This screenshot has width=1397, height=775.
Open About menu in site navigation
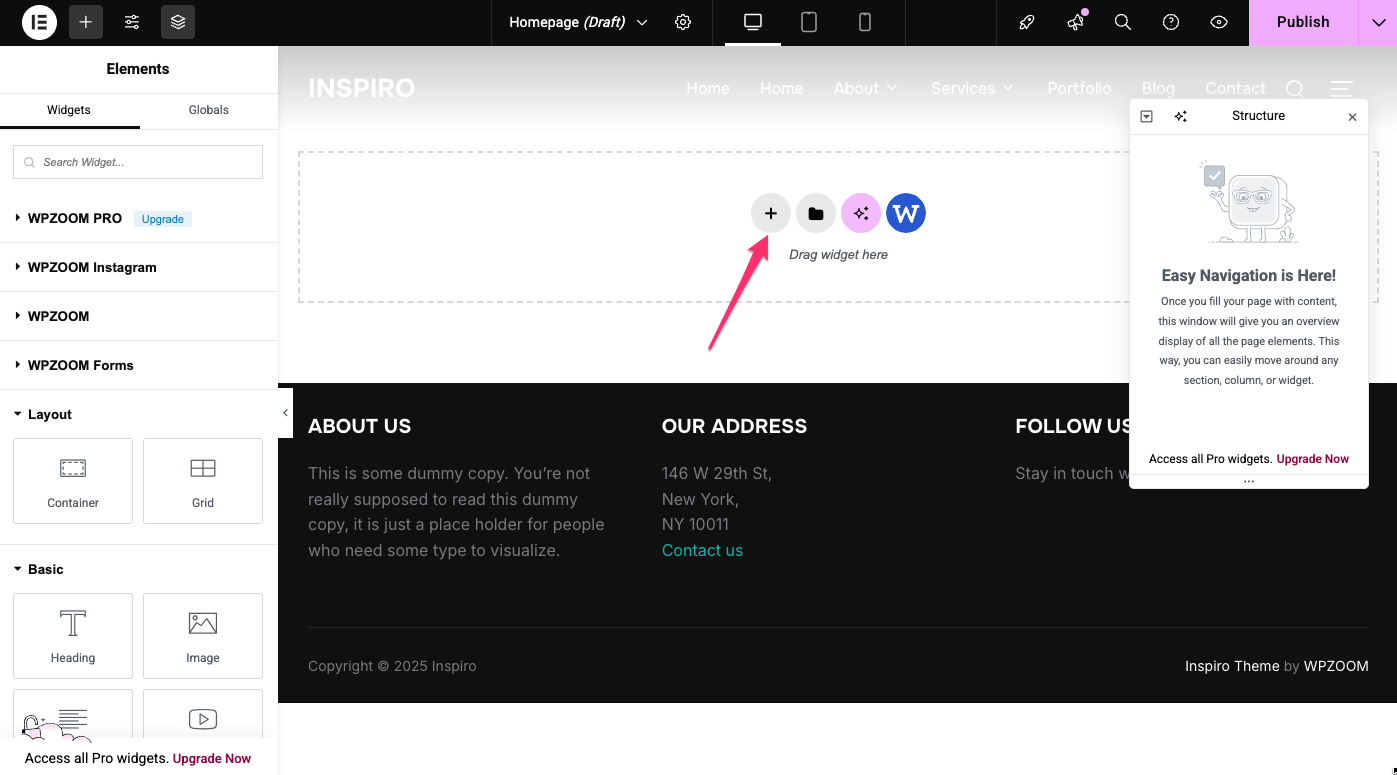[x=865, y=88]
